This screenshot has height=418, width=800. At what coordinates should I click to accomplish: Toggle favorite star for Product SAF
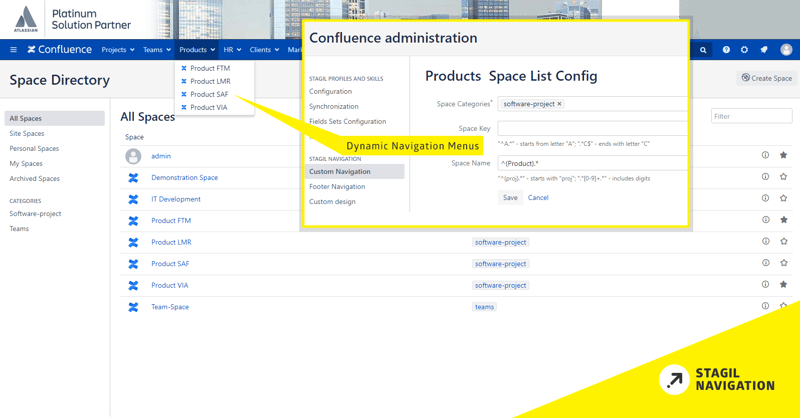tap(784, 263)
